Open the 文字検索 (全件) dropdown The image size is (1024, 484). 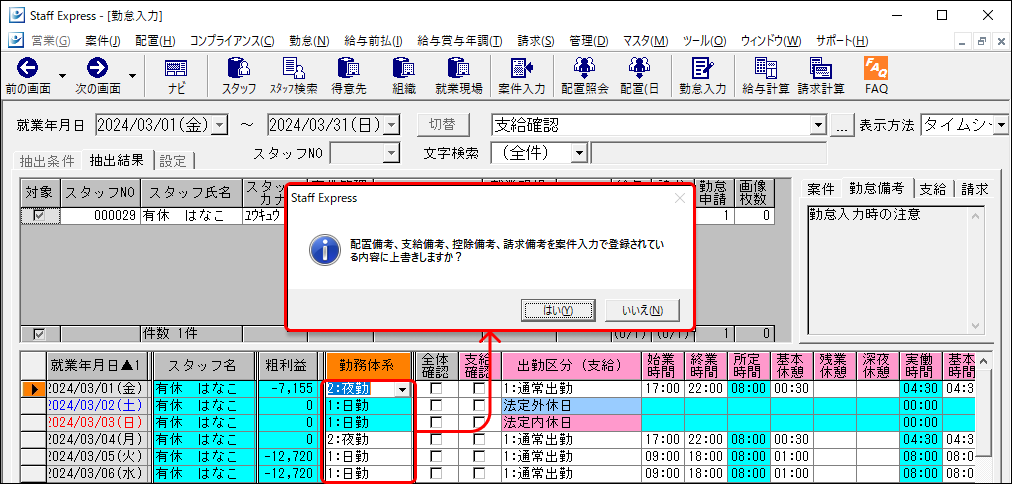pyautogui.click(x=579, y=153)
